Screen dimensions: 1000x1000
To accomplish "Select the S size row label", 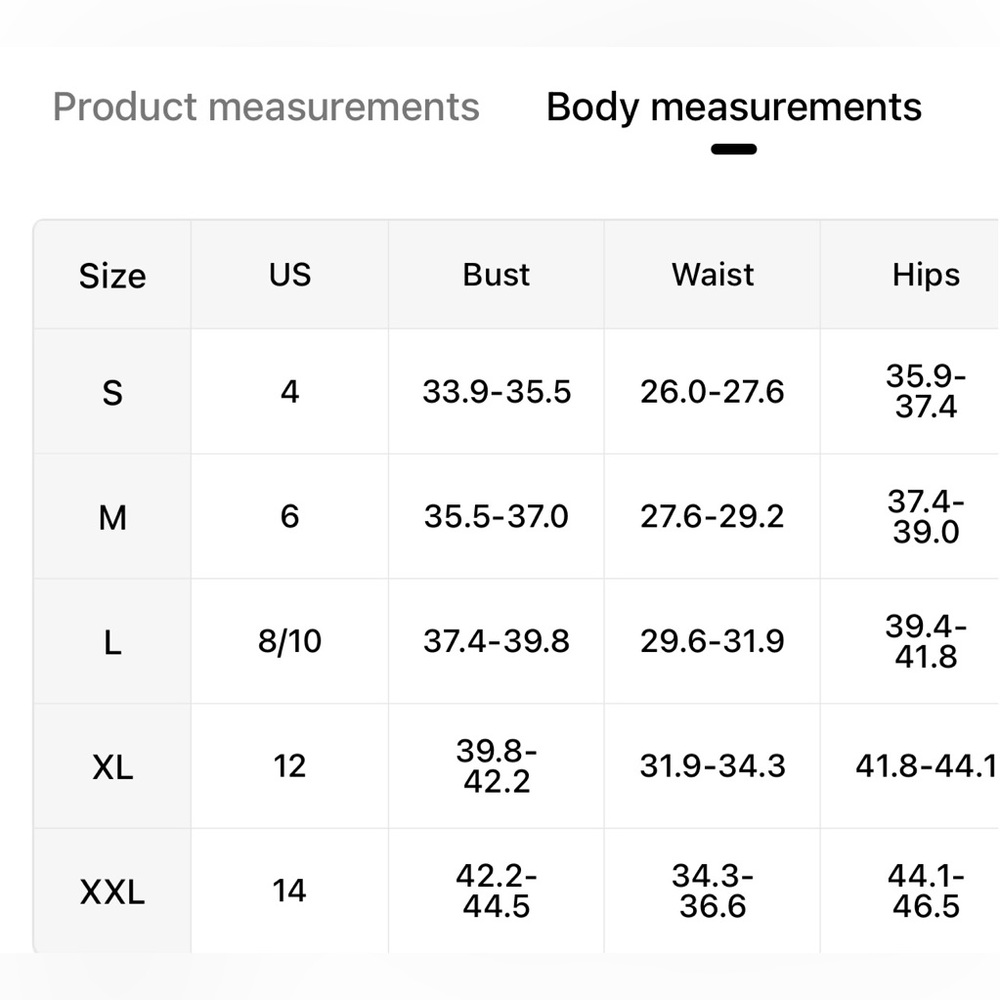I will tap(112, 392).
